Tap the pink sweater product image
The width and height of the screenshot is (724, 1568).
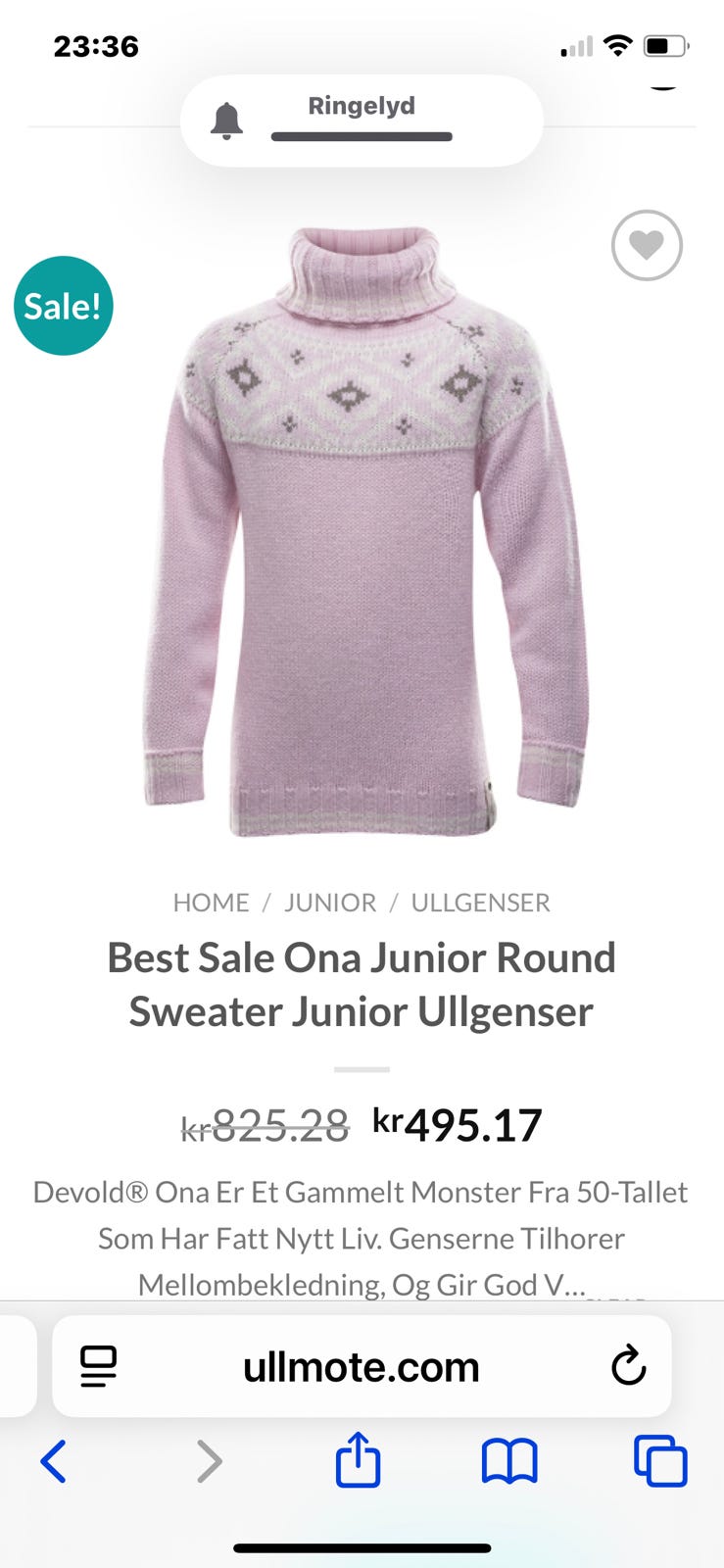(364, 531)
